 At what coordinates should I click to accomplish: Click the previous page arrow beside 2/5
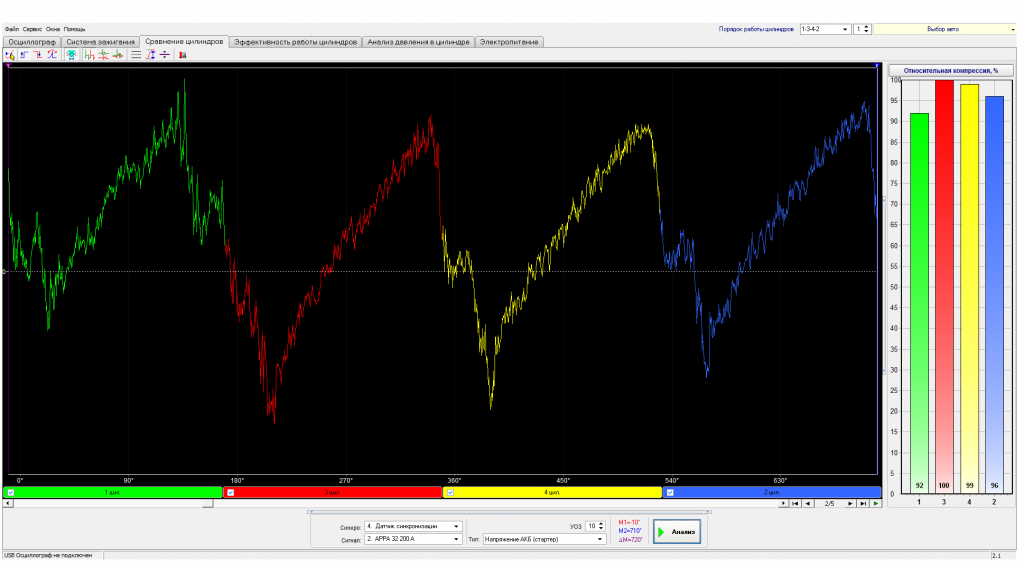(808, 503)
